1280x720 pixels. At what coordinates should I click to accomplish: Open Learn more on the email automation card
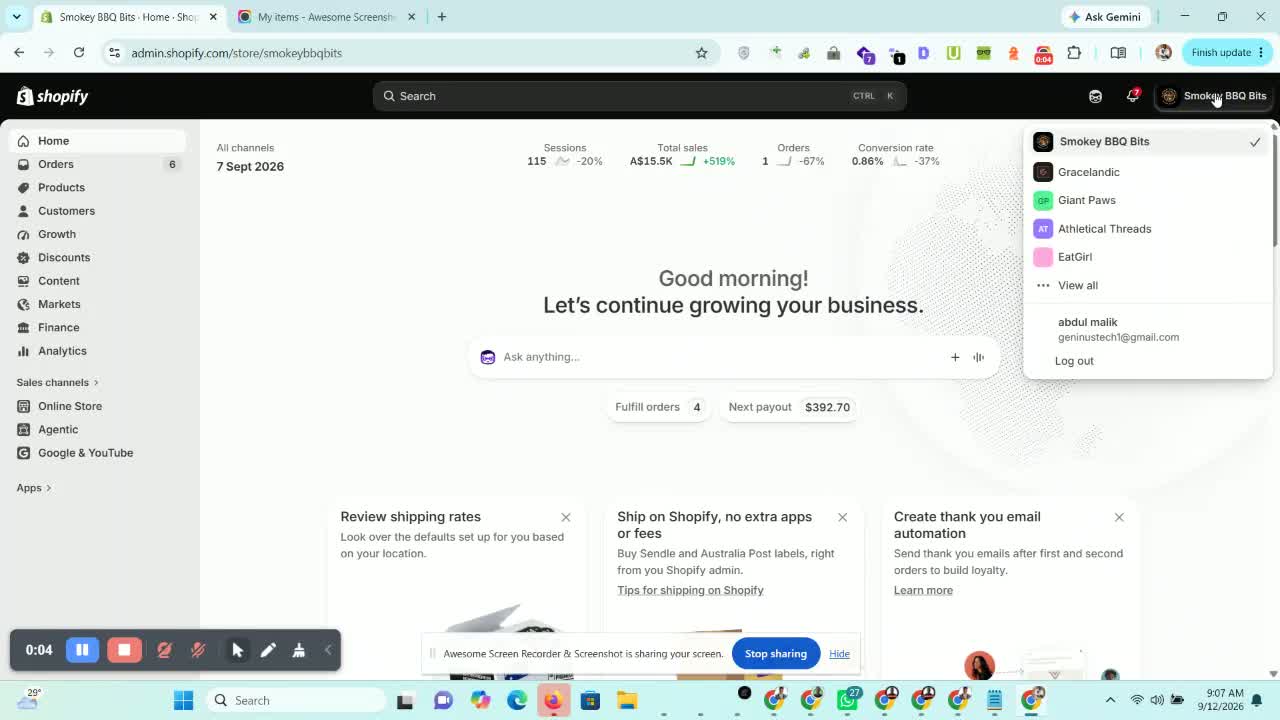coord(923,590)
